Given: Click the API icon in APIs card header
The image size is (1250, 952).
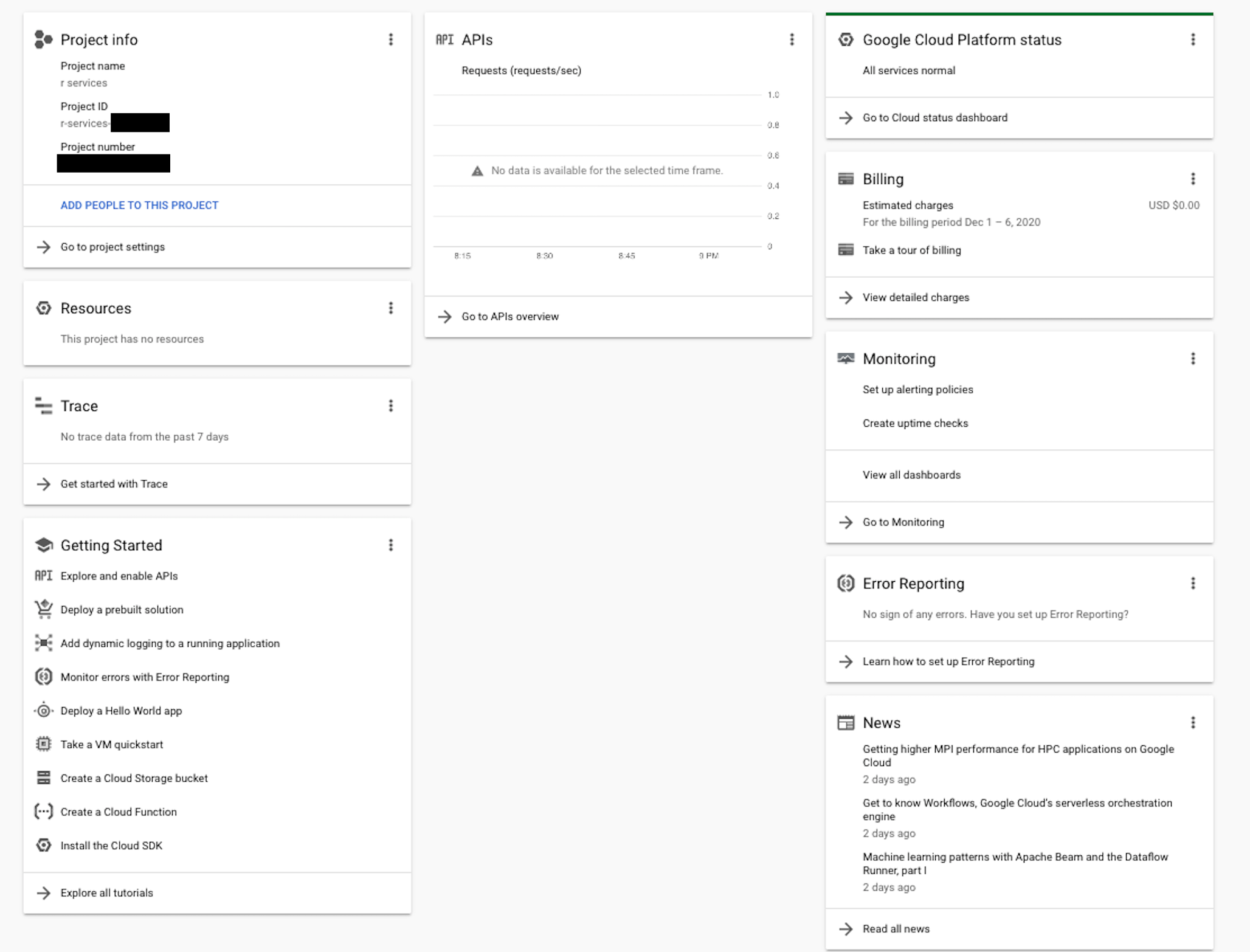Looking at the screenshot, I should [444, 40].
